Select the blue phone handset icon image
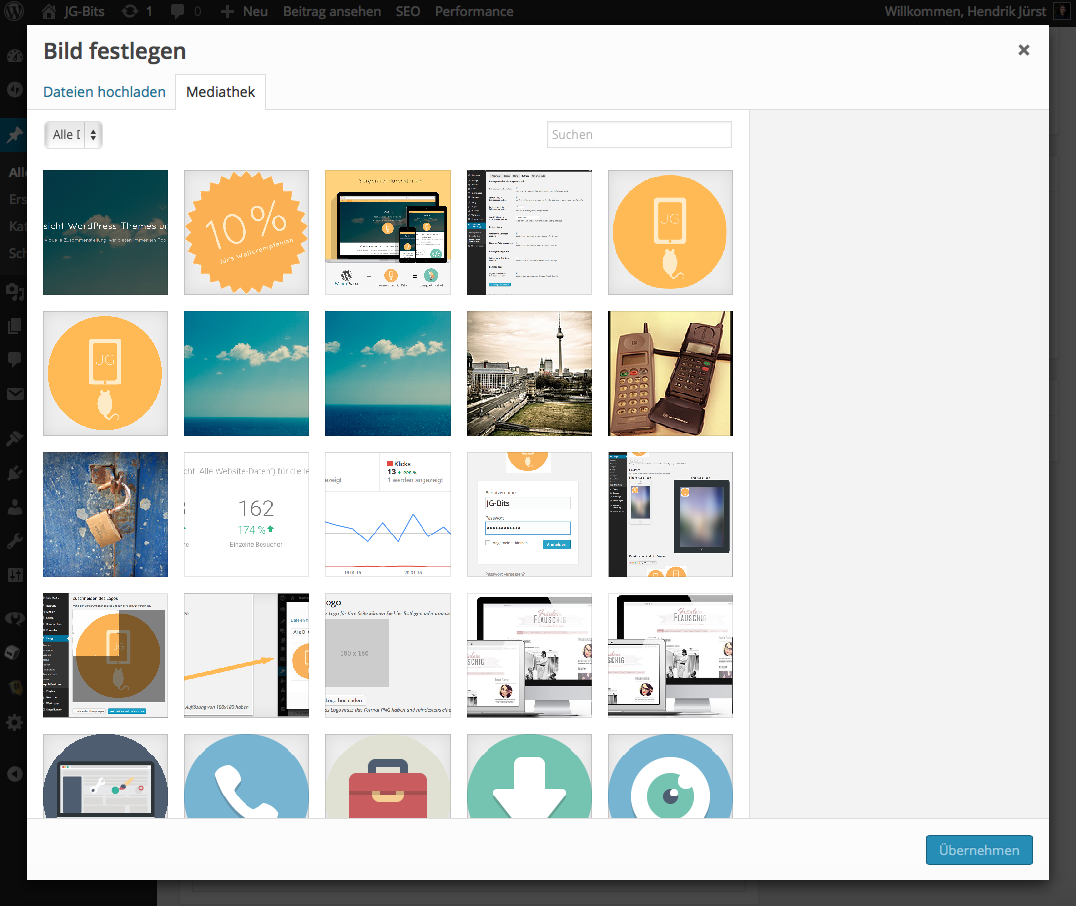This screenshot has width=1076, height=906. (x=246, y=776)
